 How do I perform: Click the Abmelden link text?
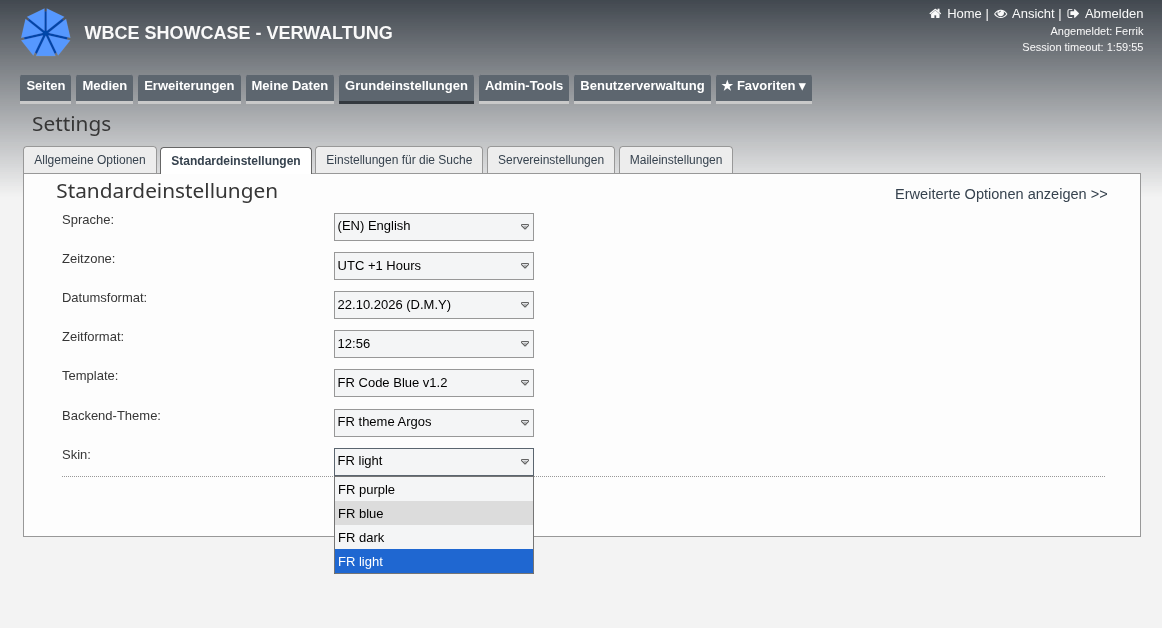coord(1114,14)
